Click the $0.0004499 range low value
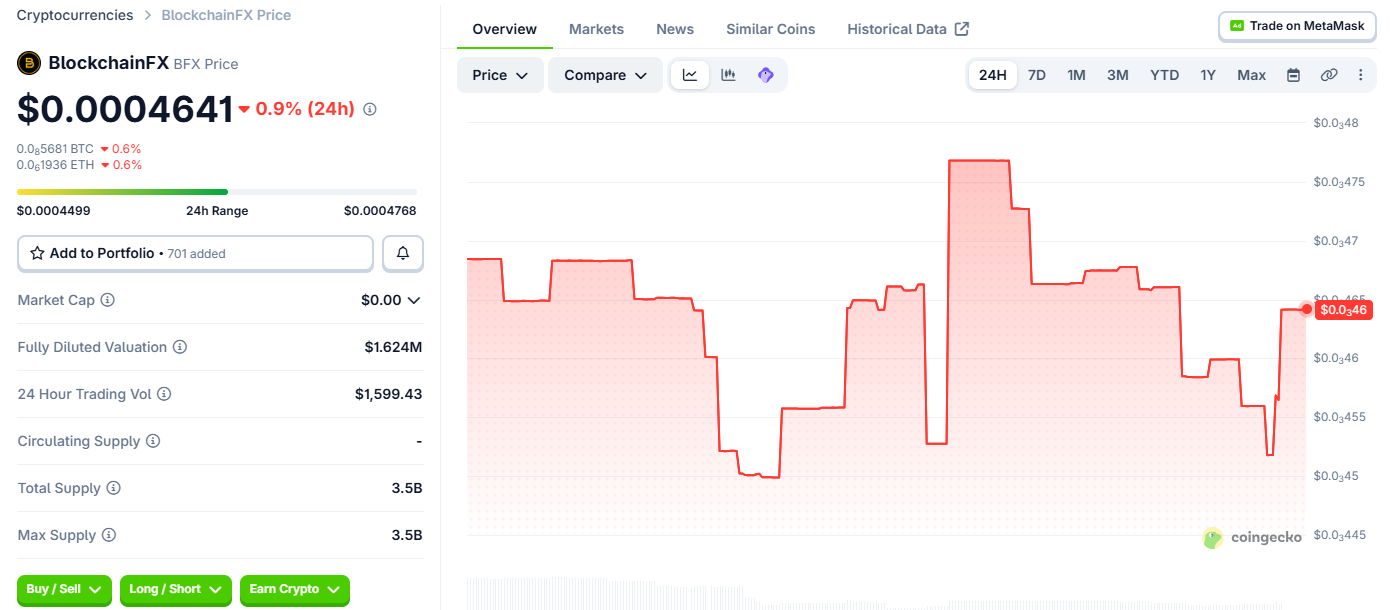 click(53, 211)
